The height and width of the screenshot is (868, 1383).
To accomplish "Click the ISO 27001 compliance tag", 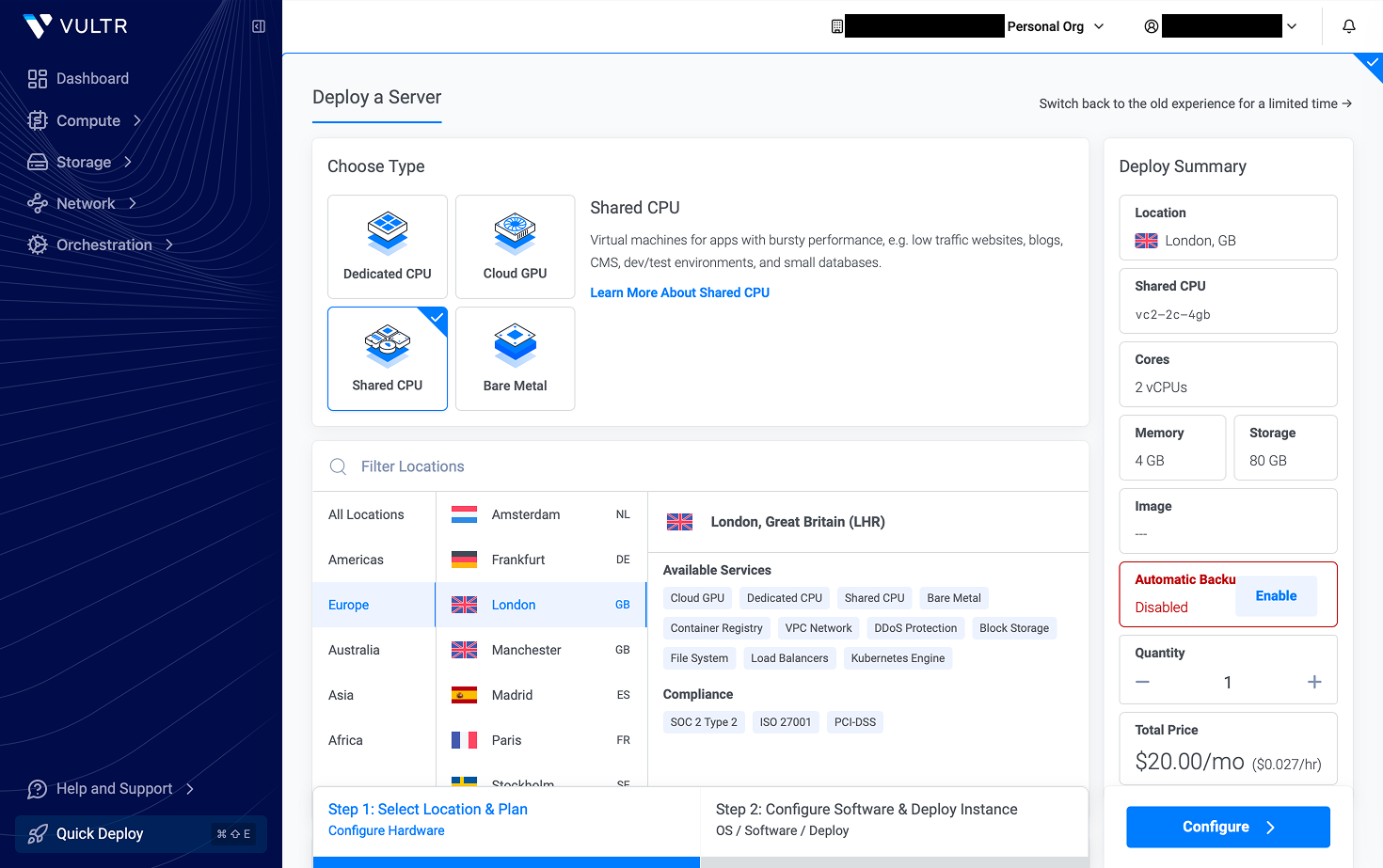I will pos(786,722).
